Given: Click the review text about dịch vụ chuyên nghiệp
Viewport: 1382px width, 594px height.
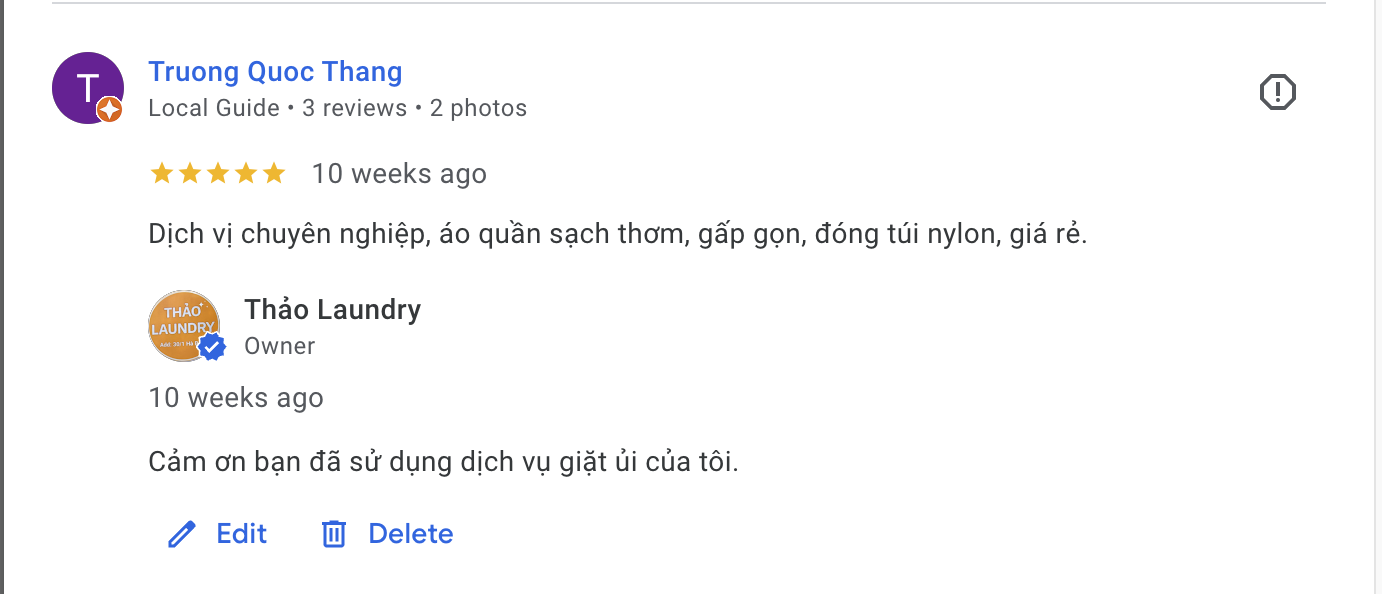Looking at the screenshot, I should [618, 233].
